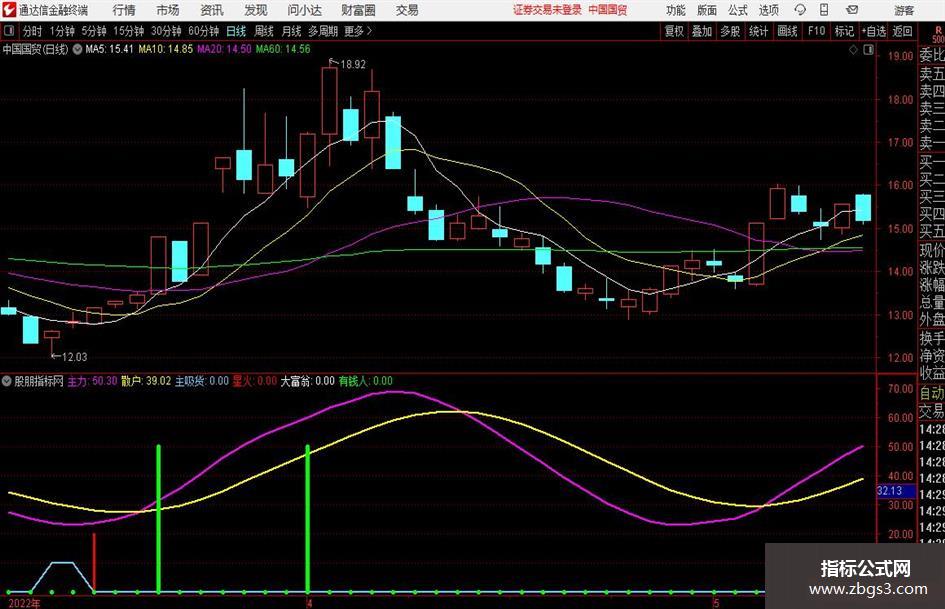Switch to the 5分钟 period tab
The width and height of the screenshot is (945, 609).
coord(94,31)
